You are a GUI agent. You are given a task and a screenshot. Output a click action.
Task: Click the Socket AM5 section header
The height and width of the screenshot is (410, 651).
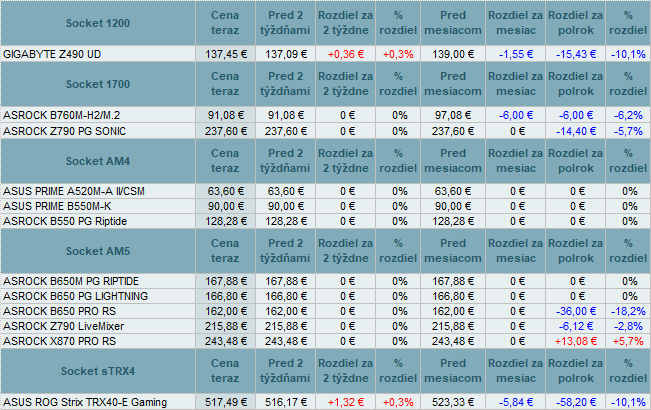click(98, 251)
